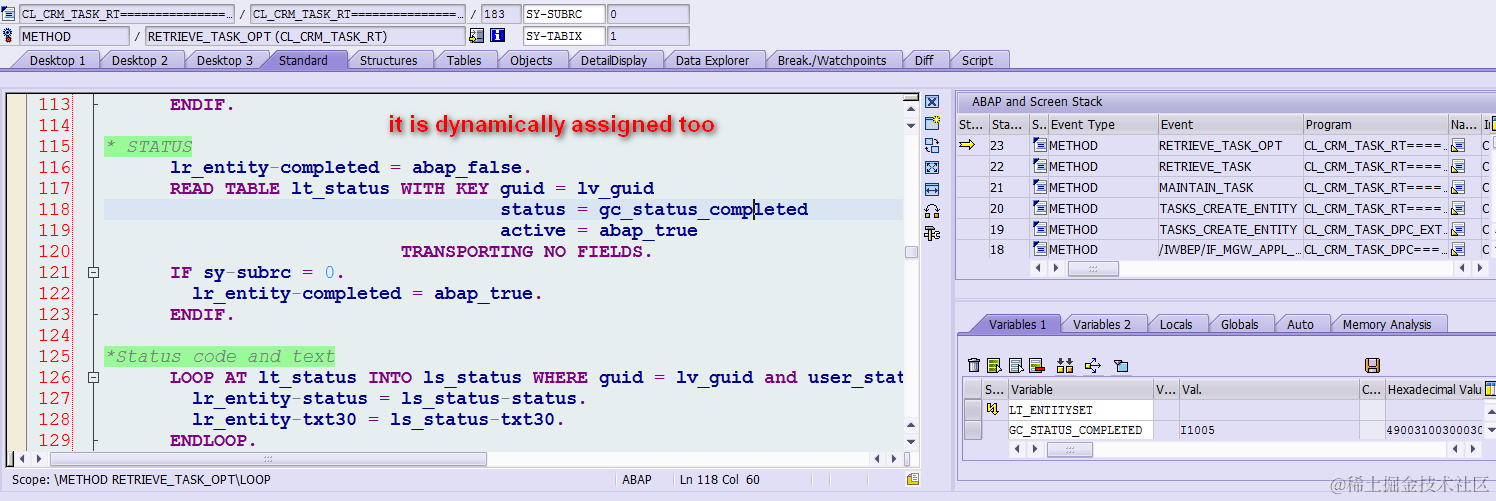This screenshot has width=1496, height=501.
Task: Click the swap tool icon beside editor
Action: (932, 146)
